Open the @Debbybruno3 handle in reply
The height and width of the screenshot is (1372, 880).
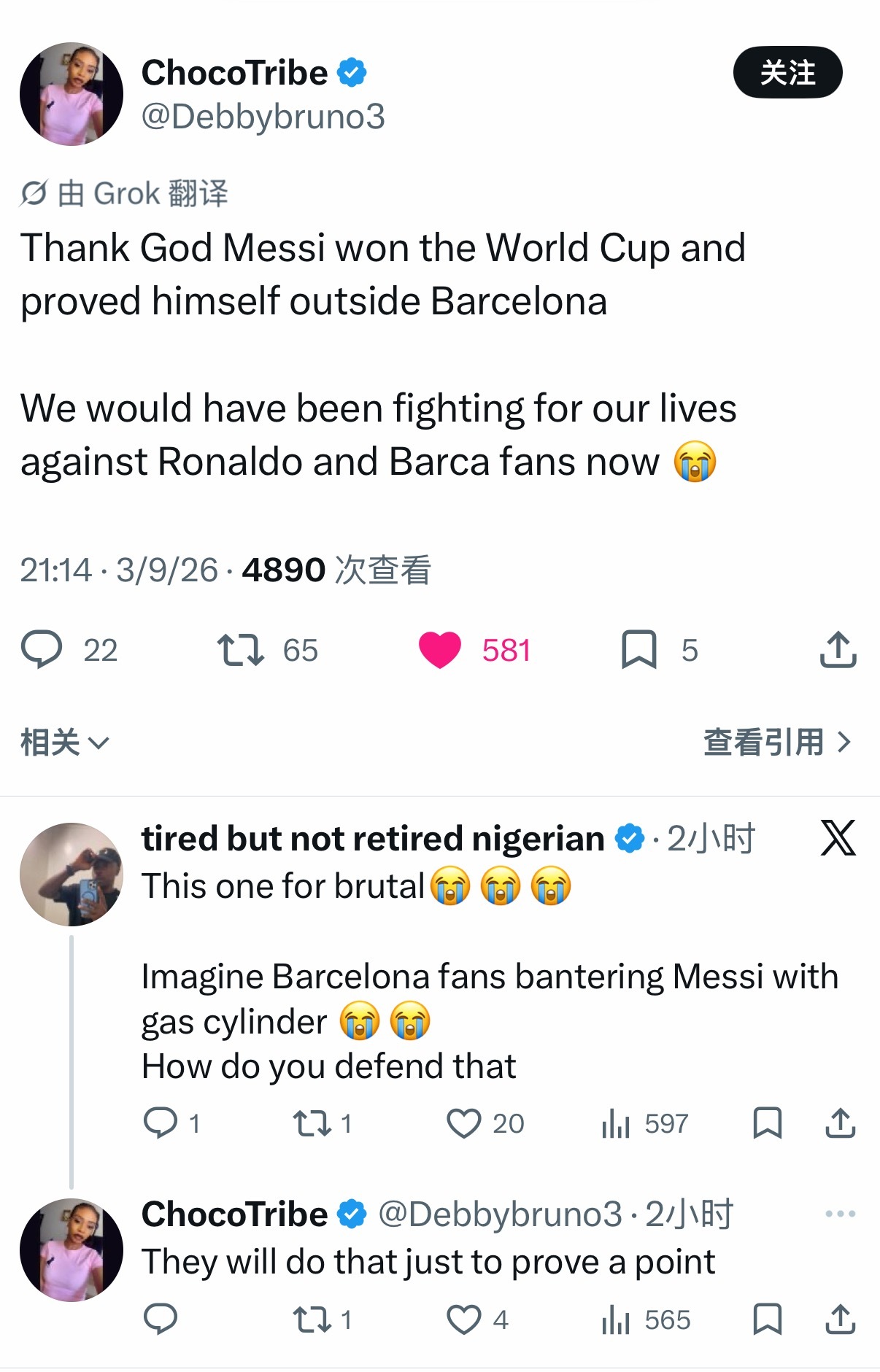point(500,1214)
